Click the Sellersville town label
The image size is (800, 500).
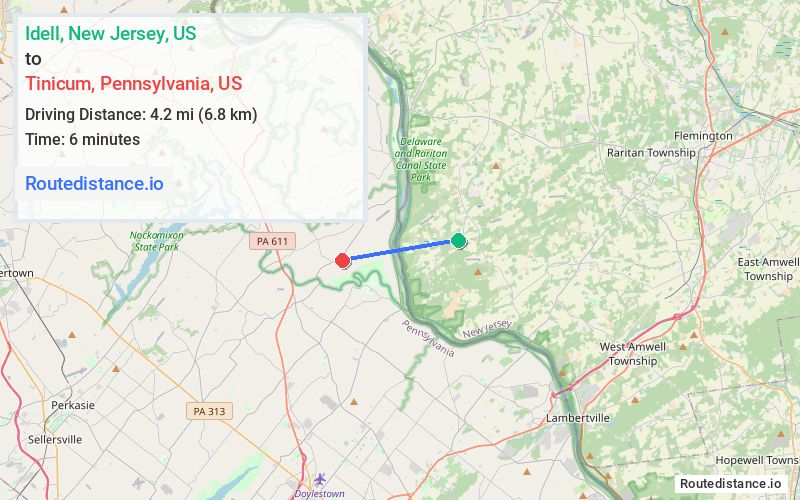tap(55, 439)
